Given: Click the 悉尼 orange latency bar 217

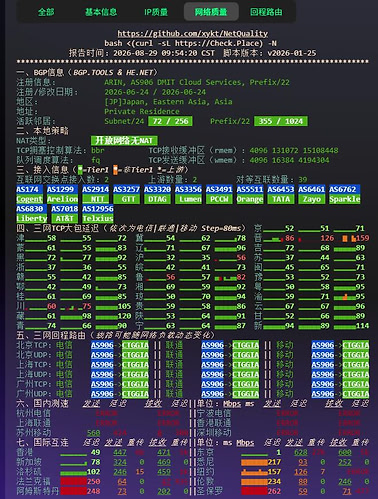Looking at the screenshot, I should (x=254, y=462).
